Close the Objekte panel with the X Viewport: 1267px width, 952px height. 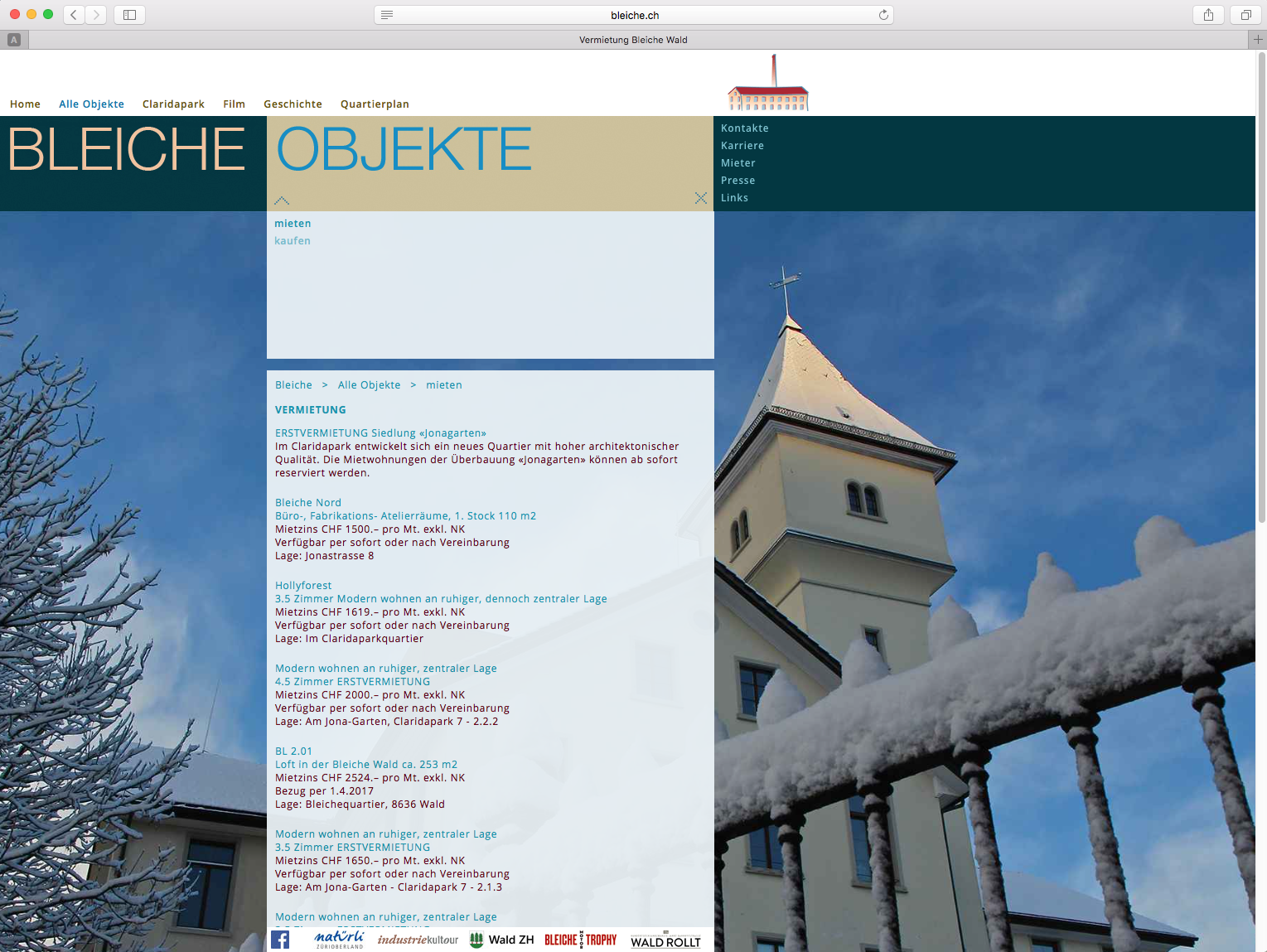[x=701, y=198]
